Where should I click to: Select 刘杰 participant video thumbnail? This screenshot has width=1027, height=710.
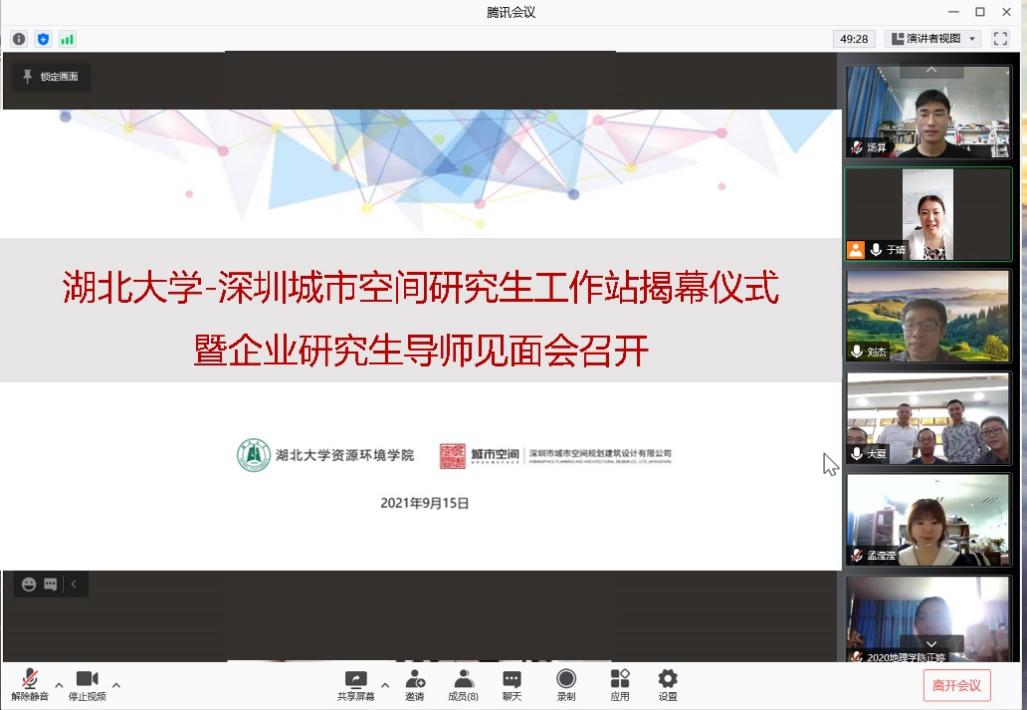tap(928, 315)
